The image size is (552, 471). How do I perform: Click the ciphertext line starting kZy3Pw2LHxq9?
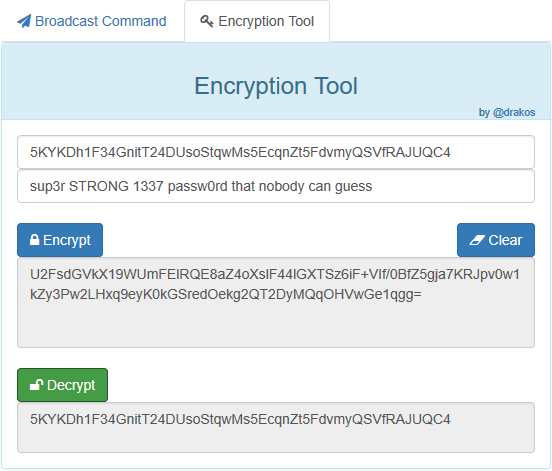pos(226,294)
